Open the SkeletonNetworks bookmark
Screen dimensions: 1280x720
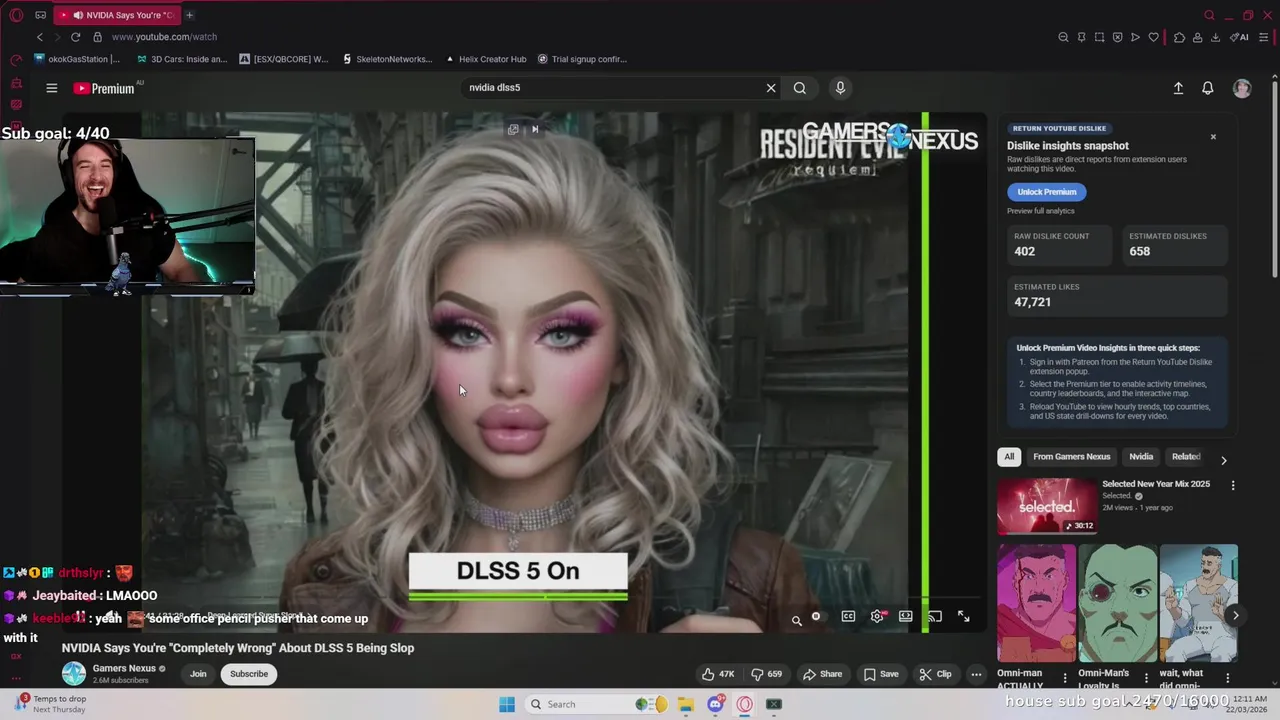[x=387, y=59]
